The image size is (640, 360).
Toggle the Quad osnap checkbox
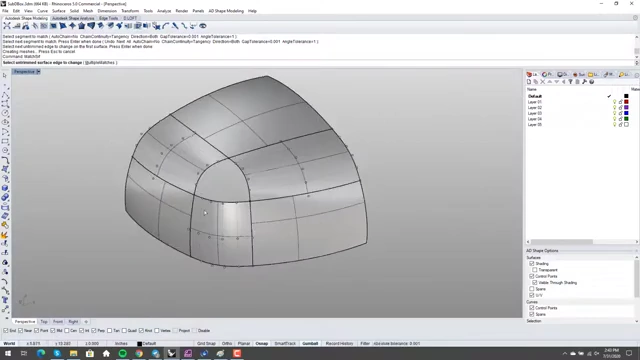point(124,331)
